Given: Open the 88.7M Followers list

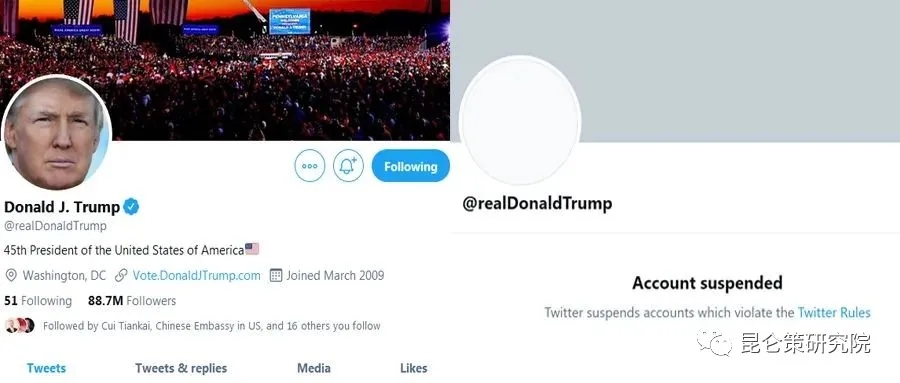Looking at the screenshot, I should click(x=132, y=301).
